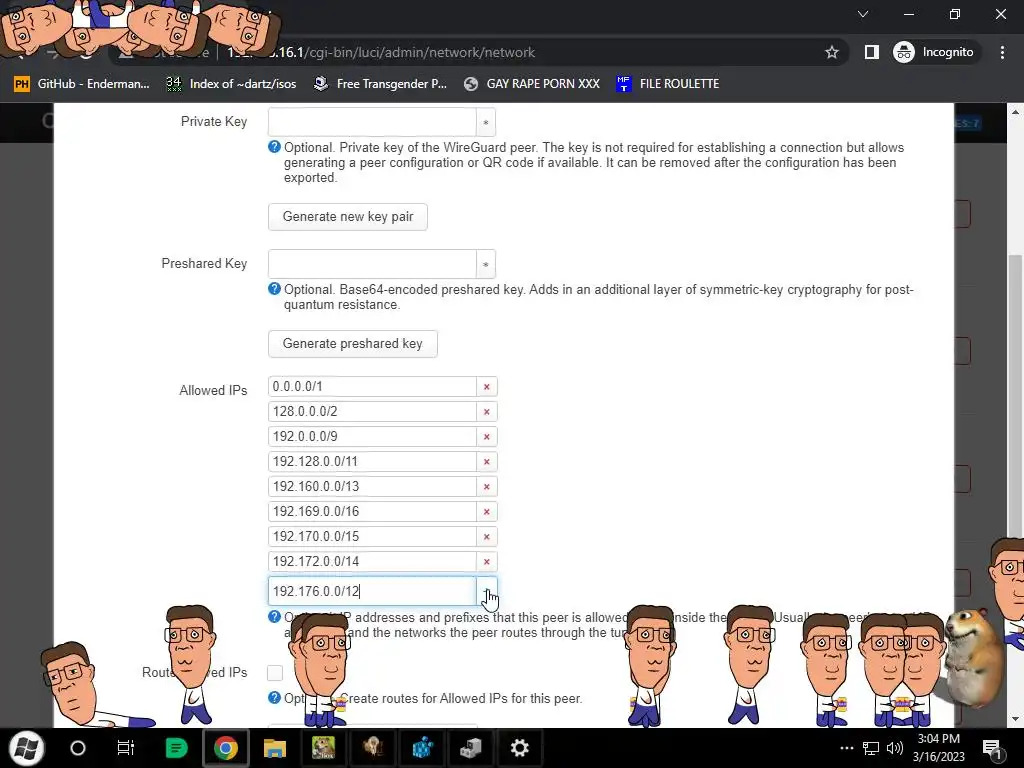Open the tab search dropdown chevron
The width and height of the screenshot is (1024, 768).
[x=863, y=14]
